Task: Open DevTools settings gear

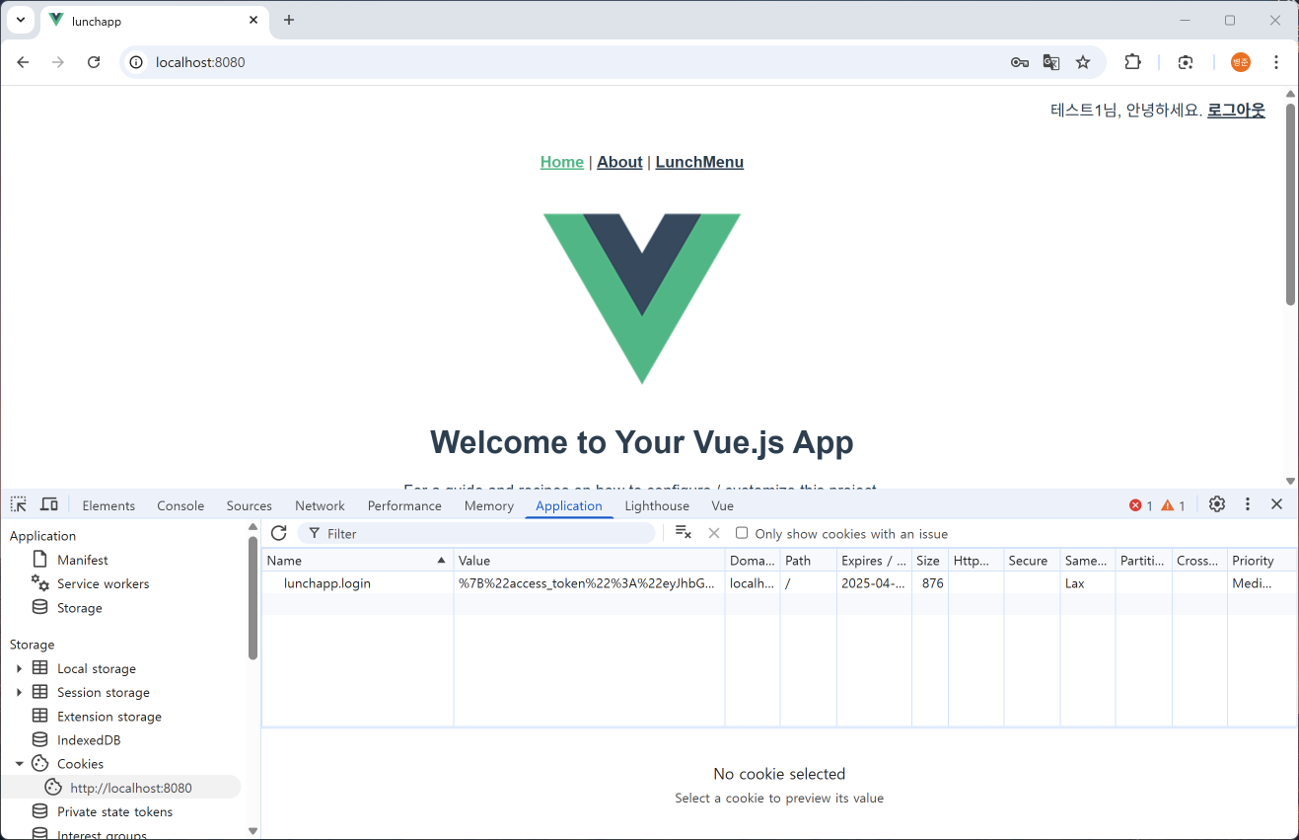Action: coord(1217,505)
